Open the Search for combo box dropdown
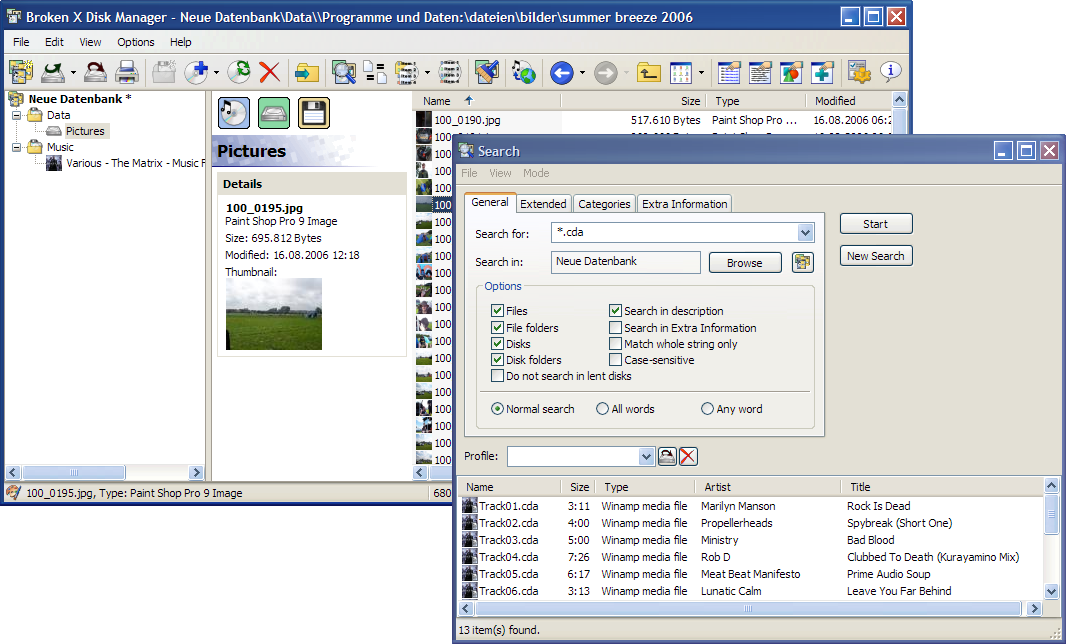The width and height of the screenshot is (1066, 644). [x=806, y=231]
